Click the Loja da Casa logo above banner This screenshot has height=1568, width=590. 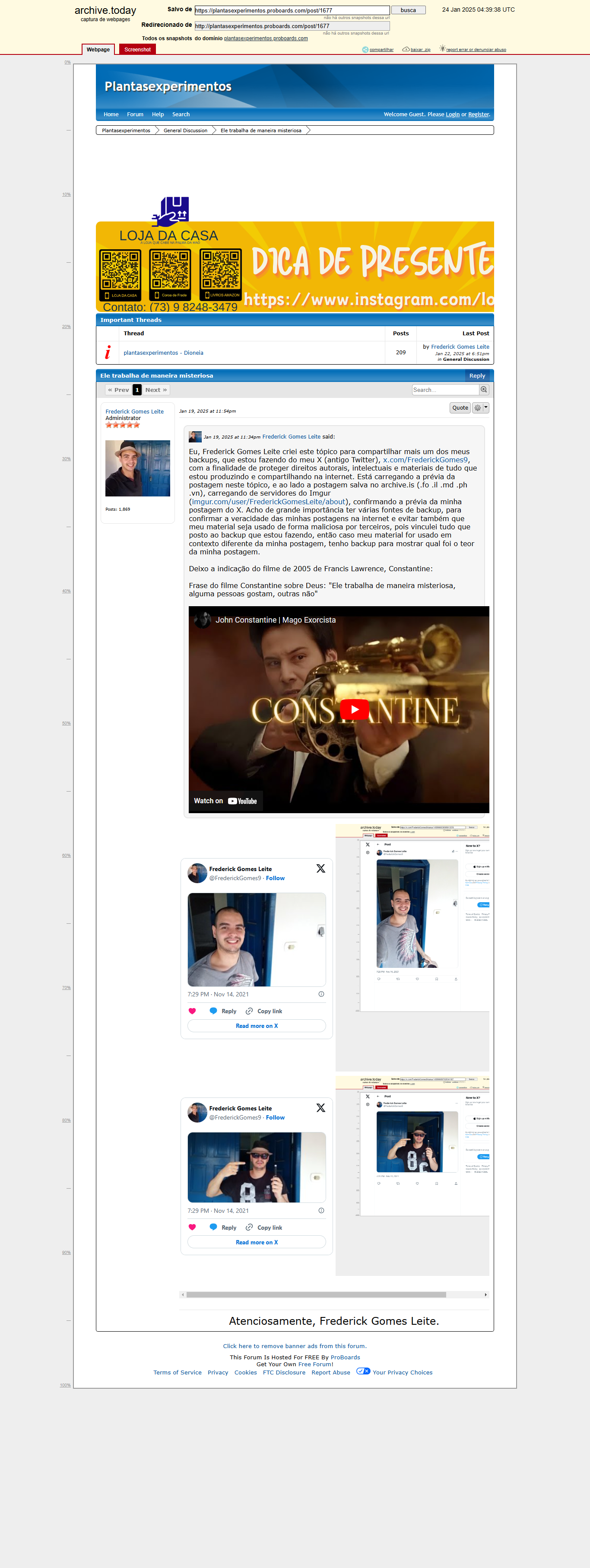click(x=170, y=211)
